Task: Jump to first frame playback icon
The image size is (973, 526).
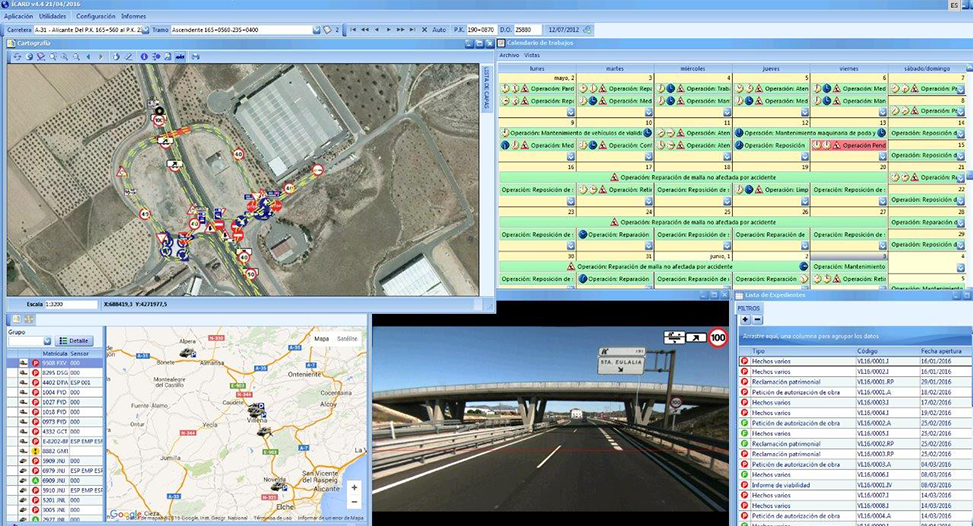Action: pos(353,30)
